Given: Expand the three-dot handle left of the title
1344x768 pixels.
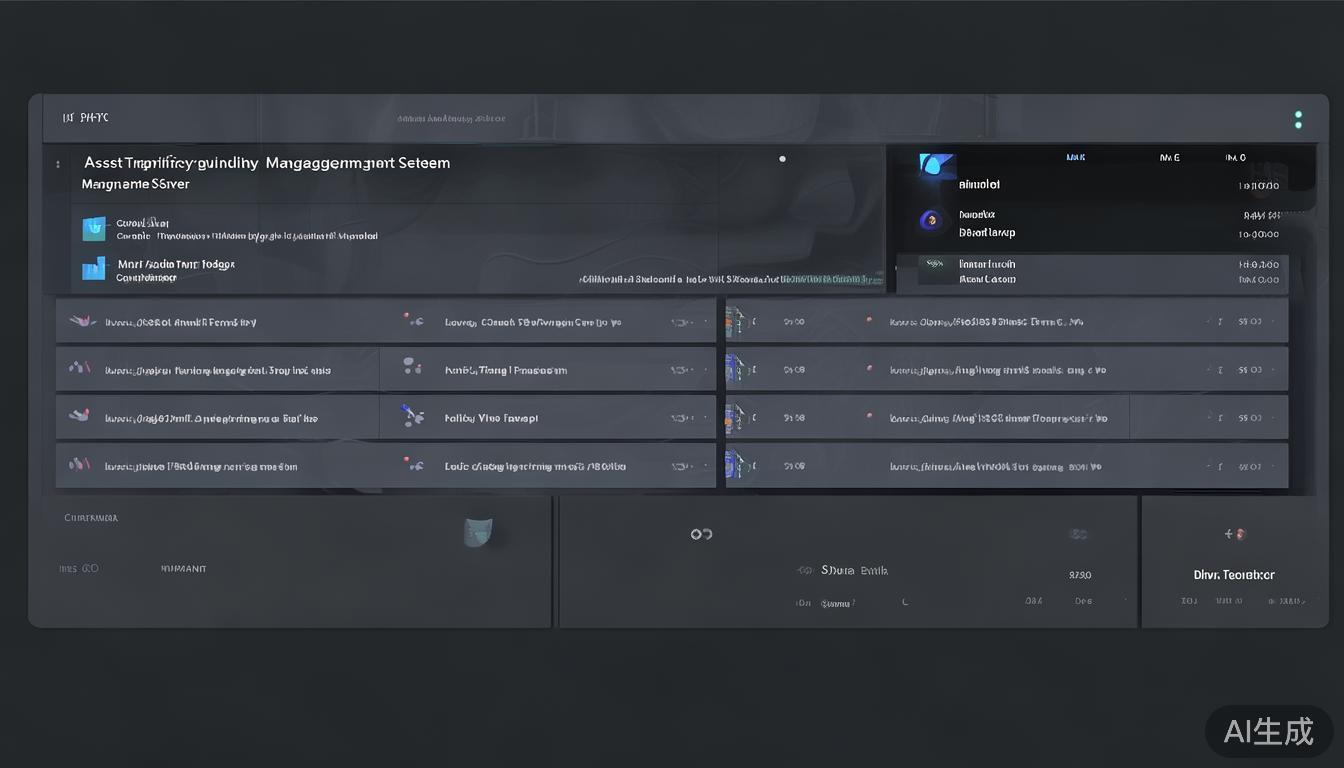Looking at the screenshot, I should pyautogui.click(x=58, y=164).
